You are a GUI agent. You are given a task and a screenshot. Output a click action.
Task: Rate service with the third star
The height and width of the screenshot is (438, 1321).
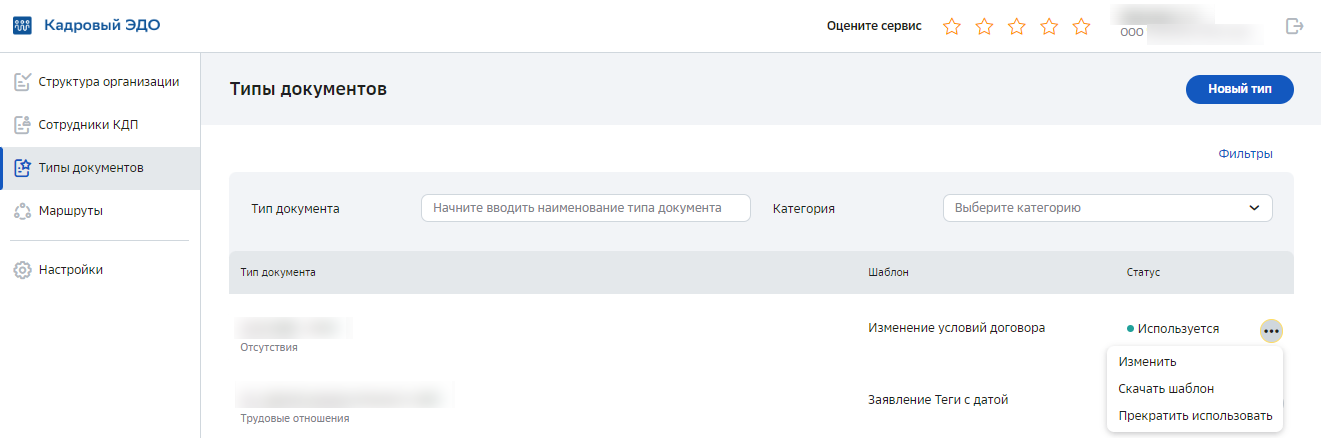(x=1017, y=27)
